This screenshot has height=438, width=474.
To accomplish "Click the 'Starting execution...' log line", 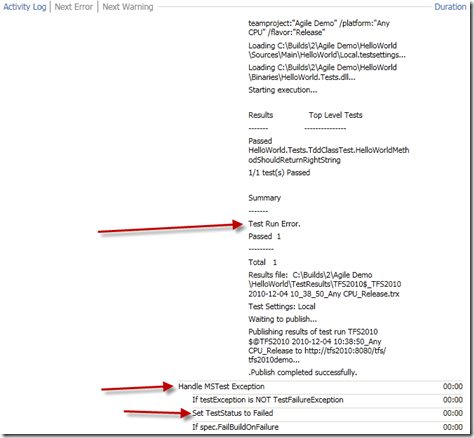I will point(283,90).
